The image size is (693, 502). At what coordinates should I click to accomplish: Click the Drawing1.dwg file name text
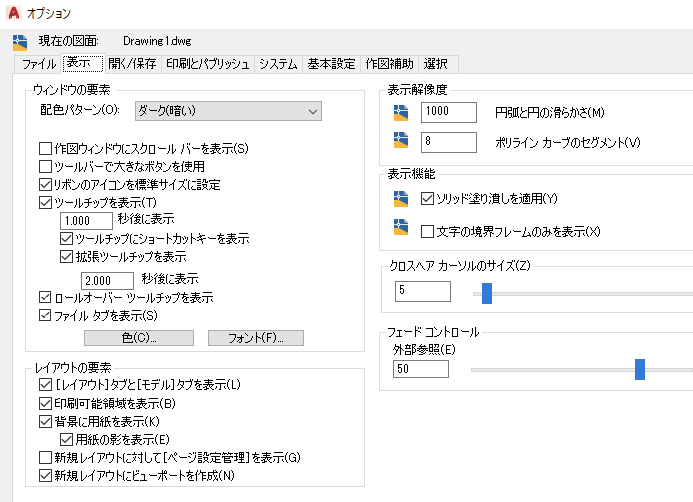157,41
